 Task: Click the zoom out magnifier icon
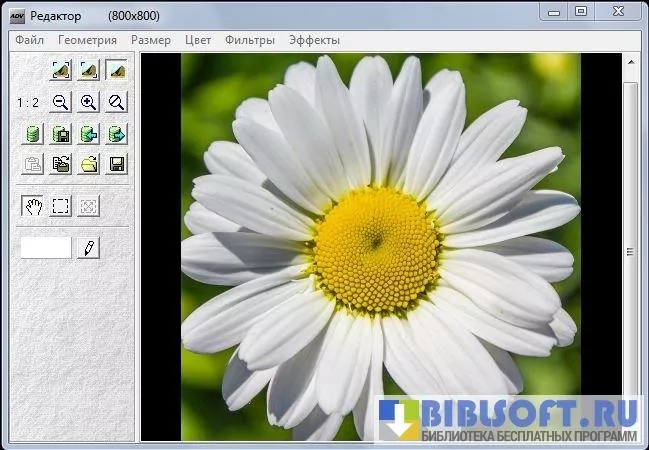coord(61,102)
